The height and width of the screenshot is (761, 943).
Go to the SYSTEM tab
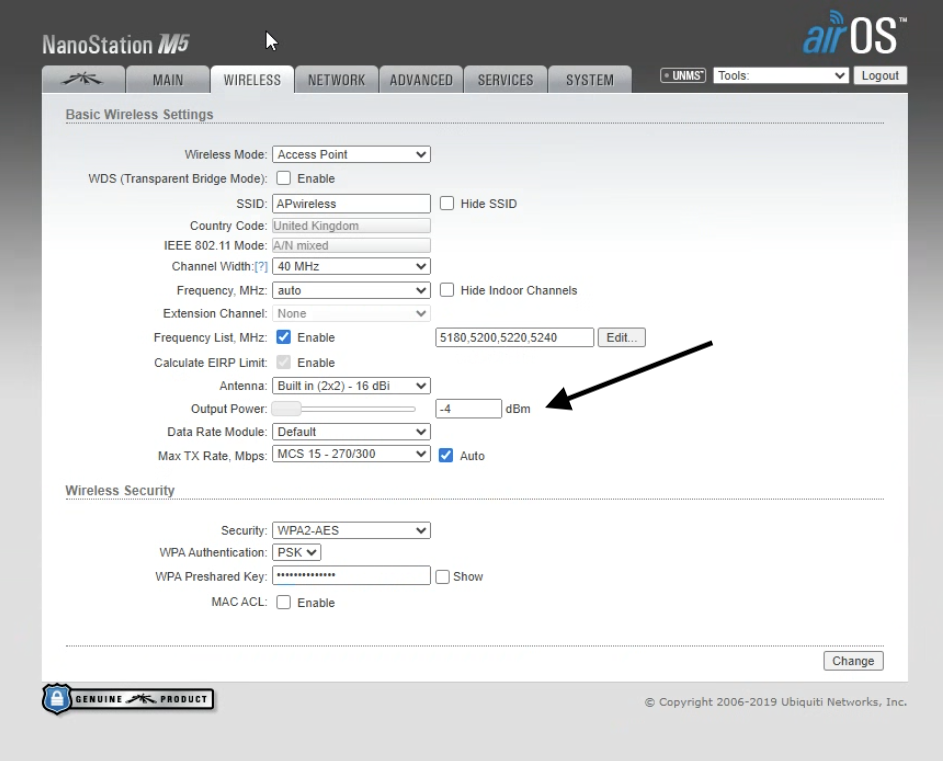pyautogui.click(x=589, y=79)
